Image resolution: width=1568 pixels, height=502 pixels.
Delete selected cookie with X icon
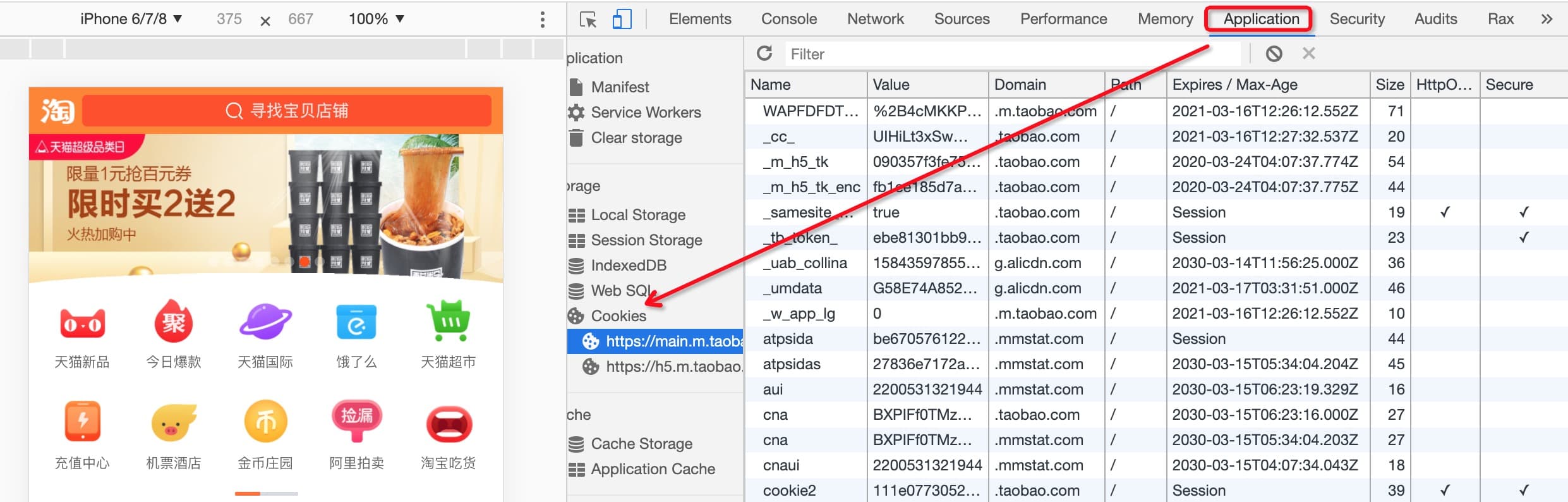click(x=1308, y=54)
